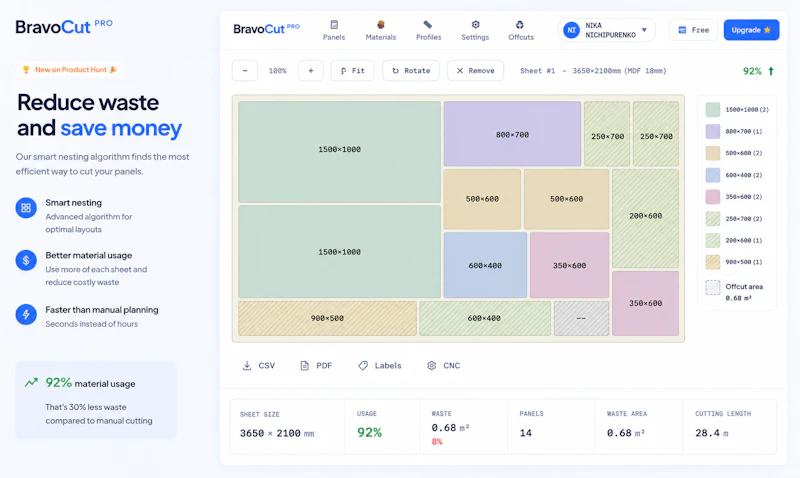Open the Profiles tab icon
This screenshot has height=478, width=800.
click(428, 24)
